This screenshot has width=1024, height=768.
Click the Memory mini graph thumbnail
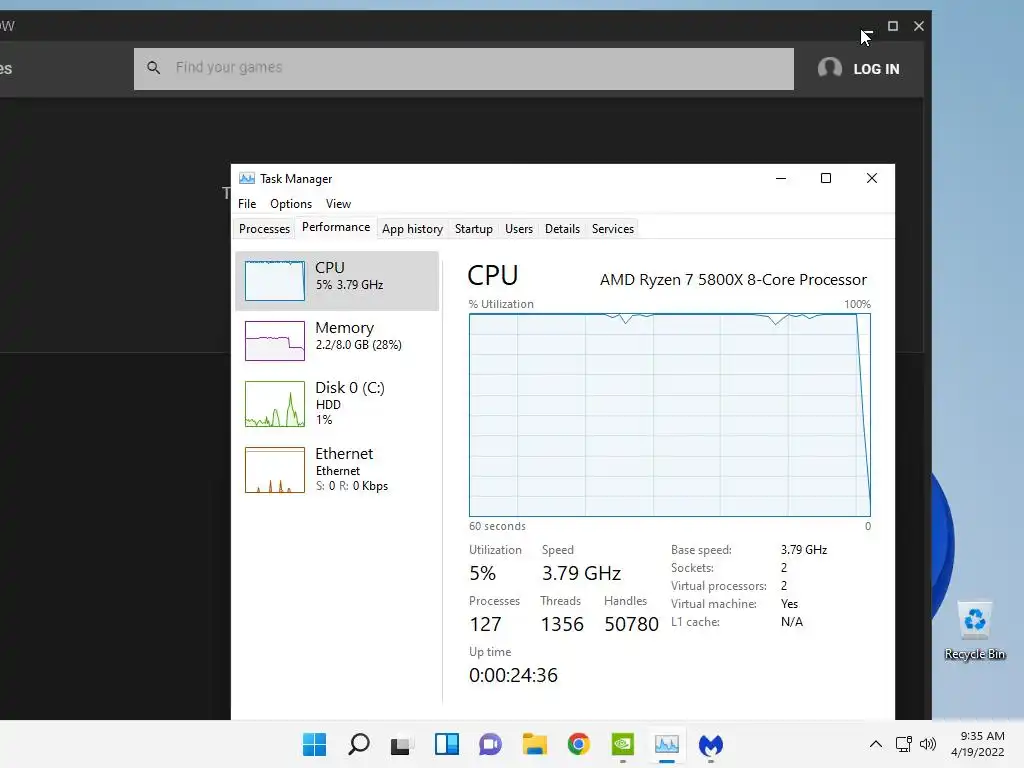click(x=275, y=341)
